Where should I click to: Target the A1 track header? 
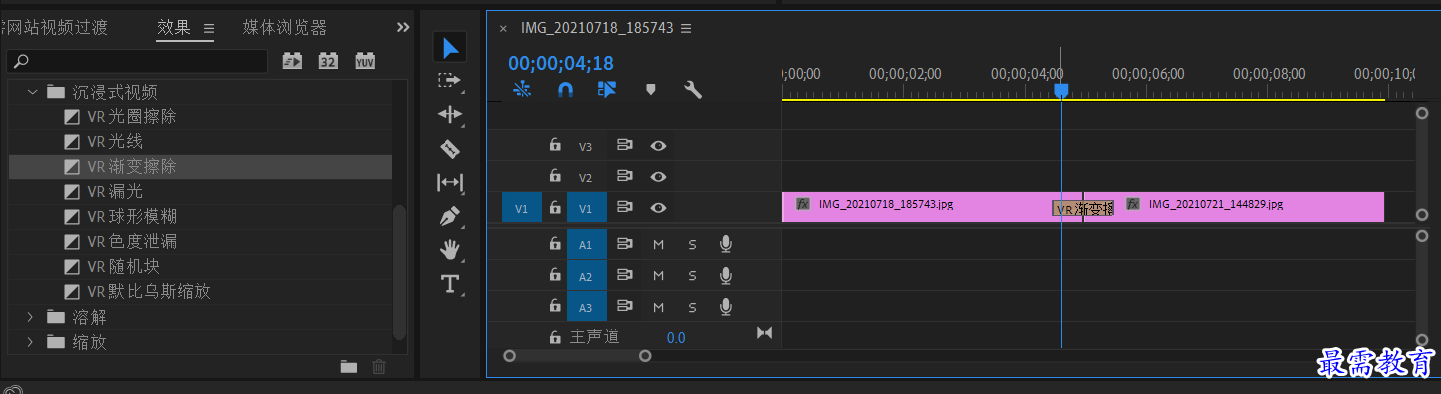point(586,244)
